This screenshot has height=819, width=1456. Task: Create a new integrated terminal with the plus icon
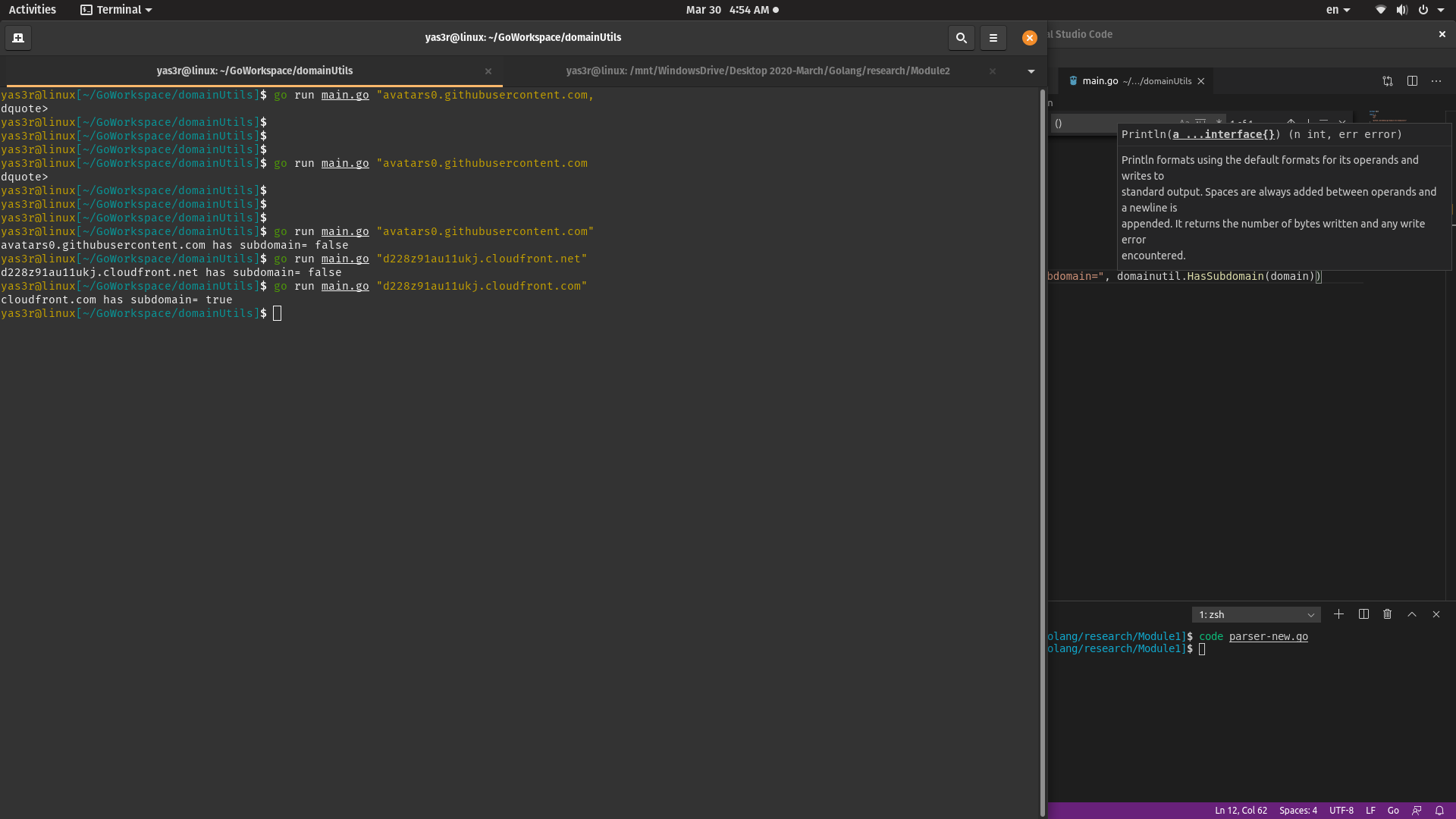coord(1338,614)
